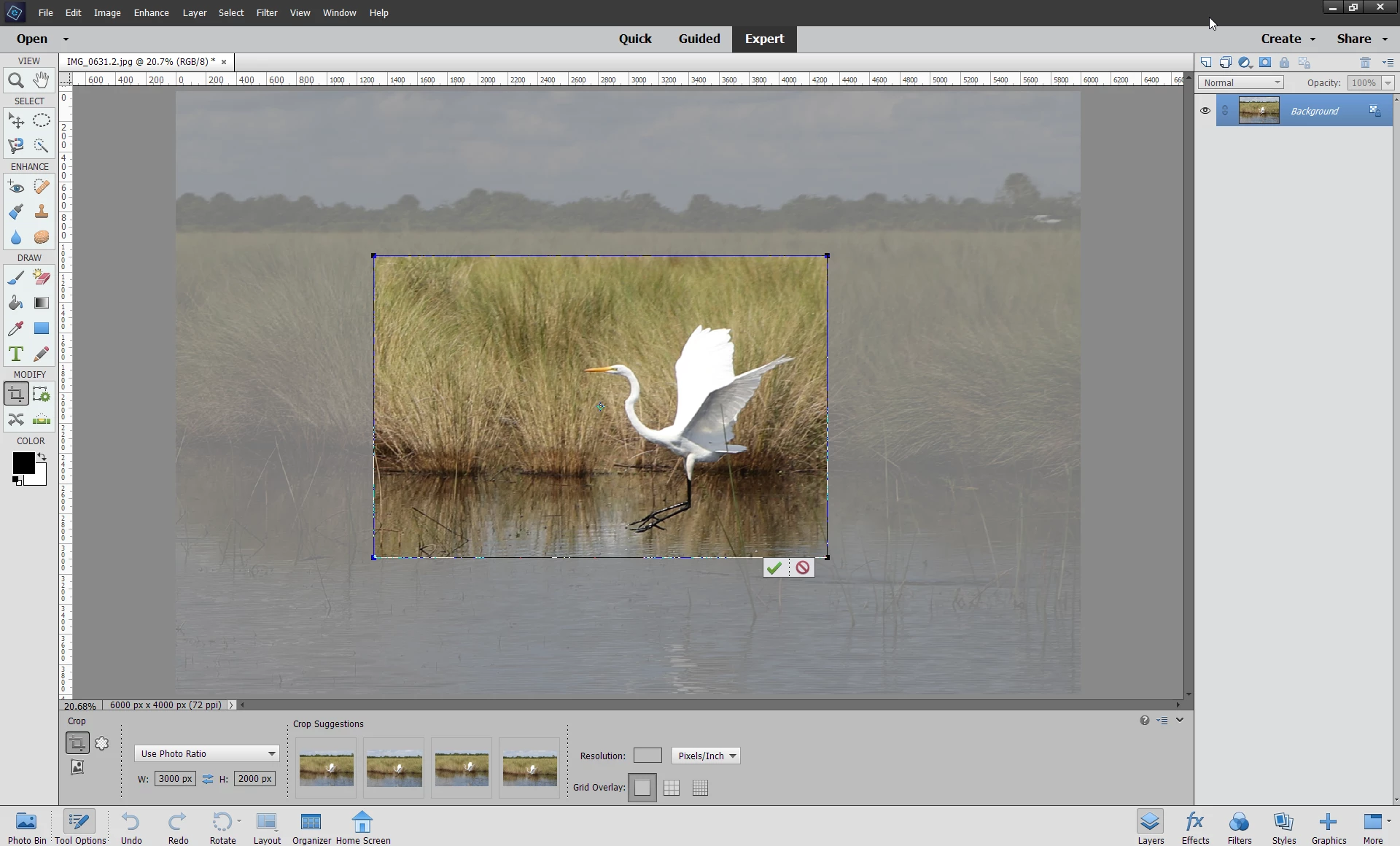1400x846 pixels.
Task: Click the black foreground color swatch
Action: pyautogui.click(x=23, y=462)
